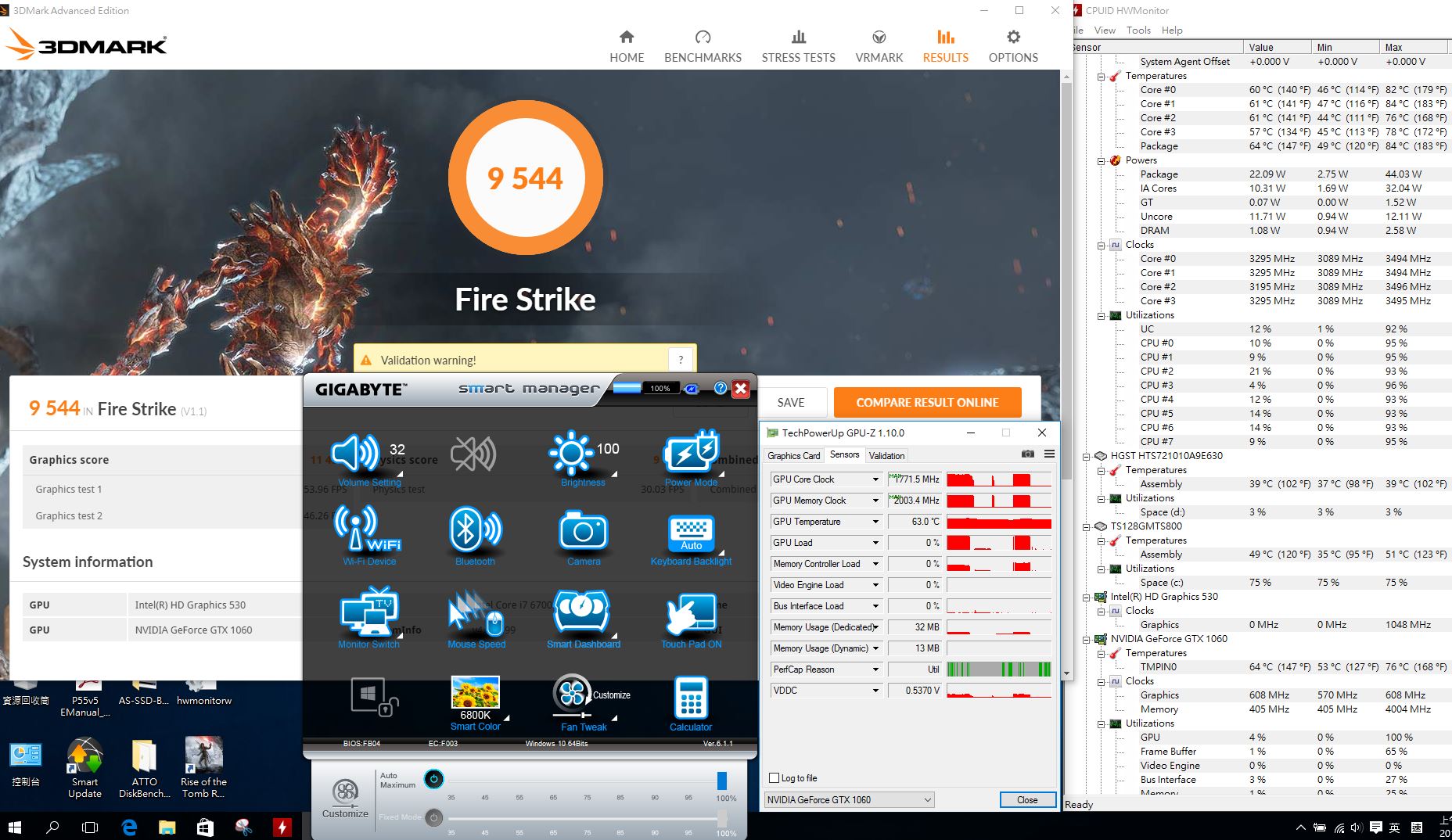Enable Auto Maximum fan mode power toggle
Image resolution: width=1452 pixels, height=840 pixels.
pos(433,778)
